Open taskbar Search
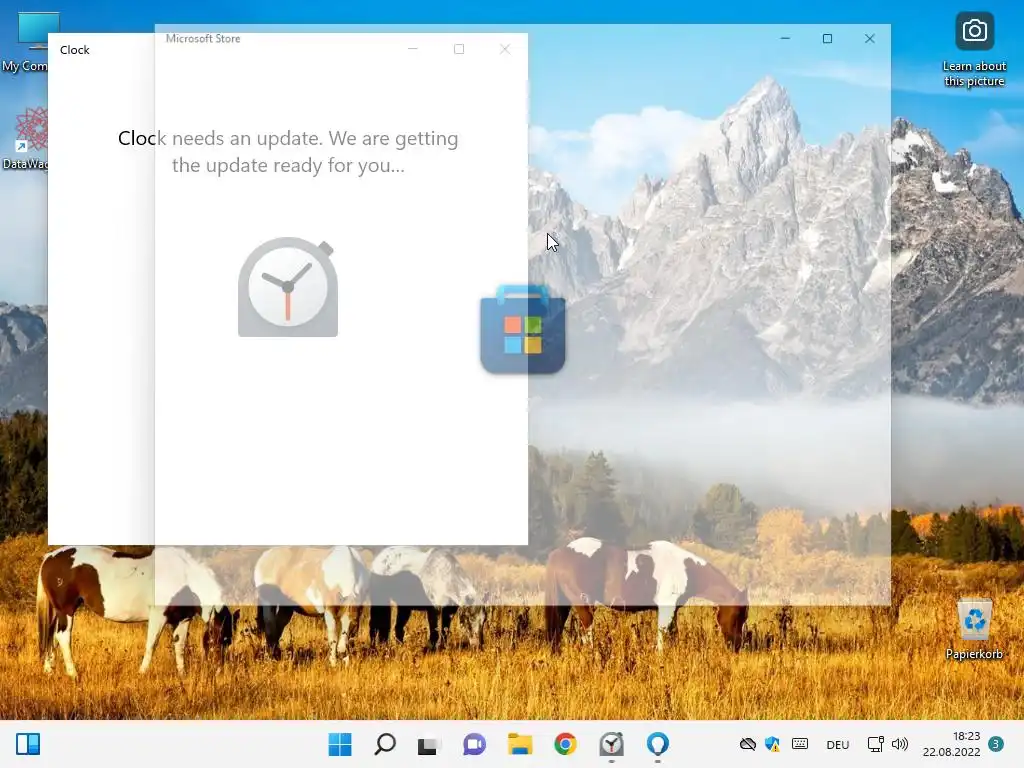 tap(385, 744)
